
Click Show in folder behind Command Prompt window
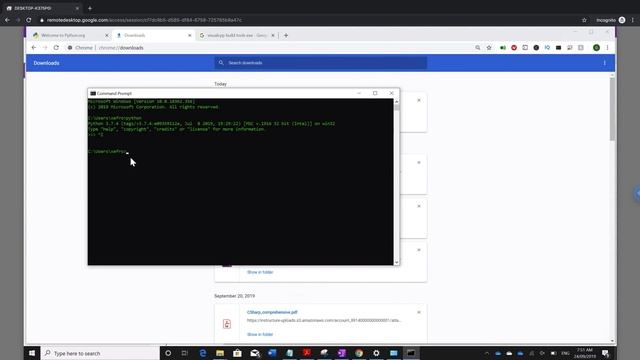coord(260,272)
